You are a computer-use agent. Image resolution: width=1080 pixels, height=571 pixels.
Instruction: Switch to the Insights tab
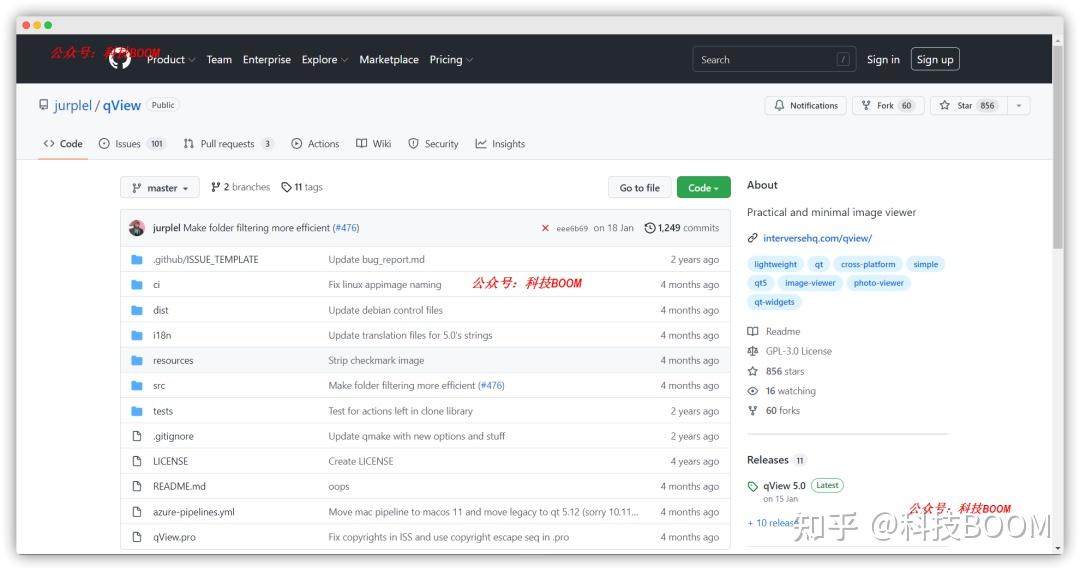(500, 143)
